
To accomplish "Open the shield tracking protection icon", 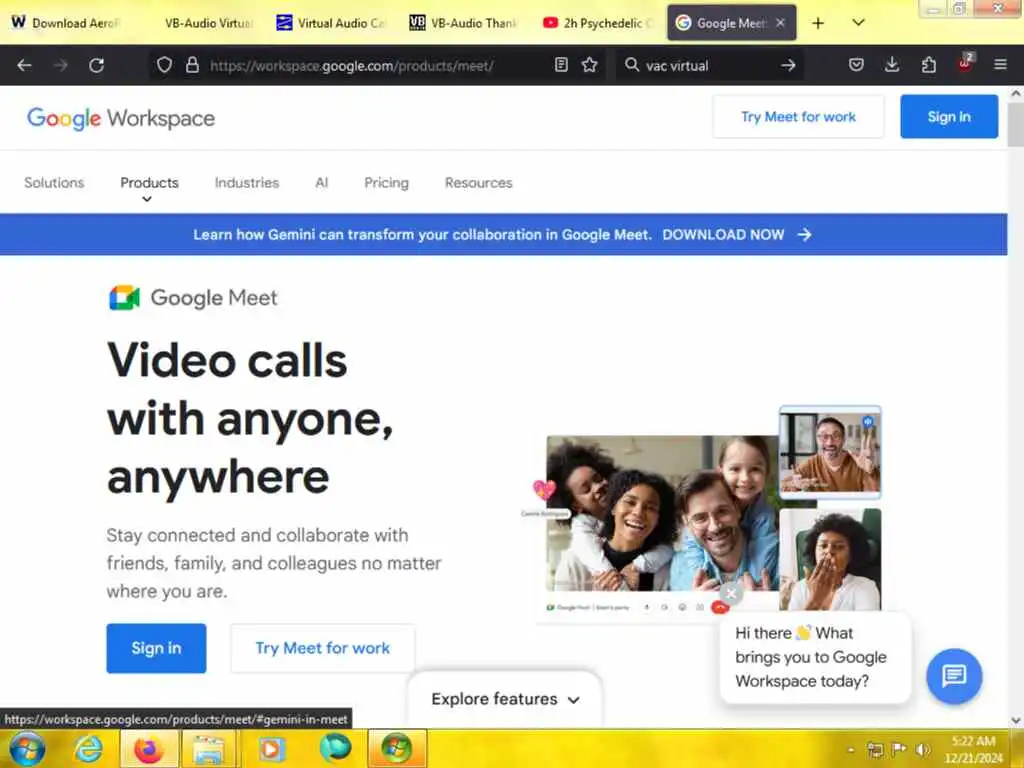I will 165,65.
